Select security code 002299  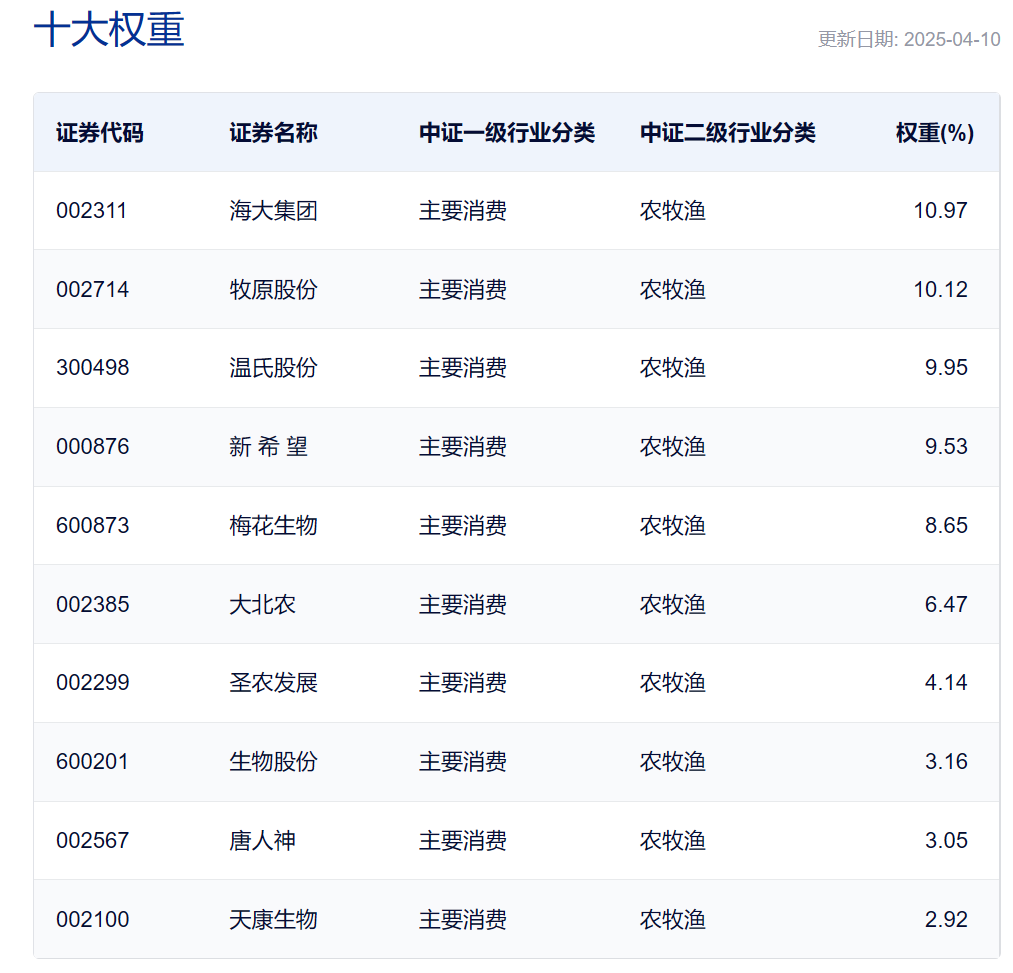(92, 682)
